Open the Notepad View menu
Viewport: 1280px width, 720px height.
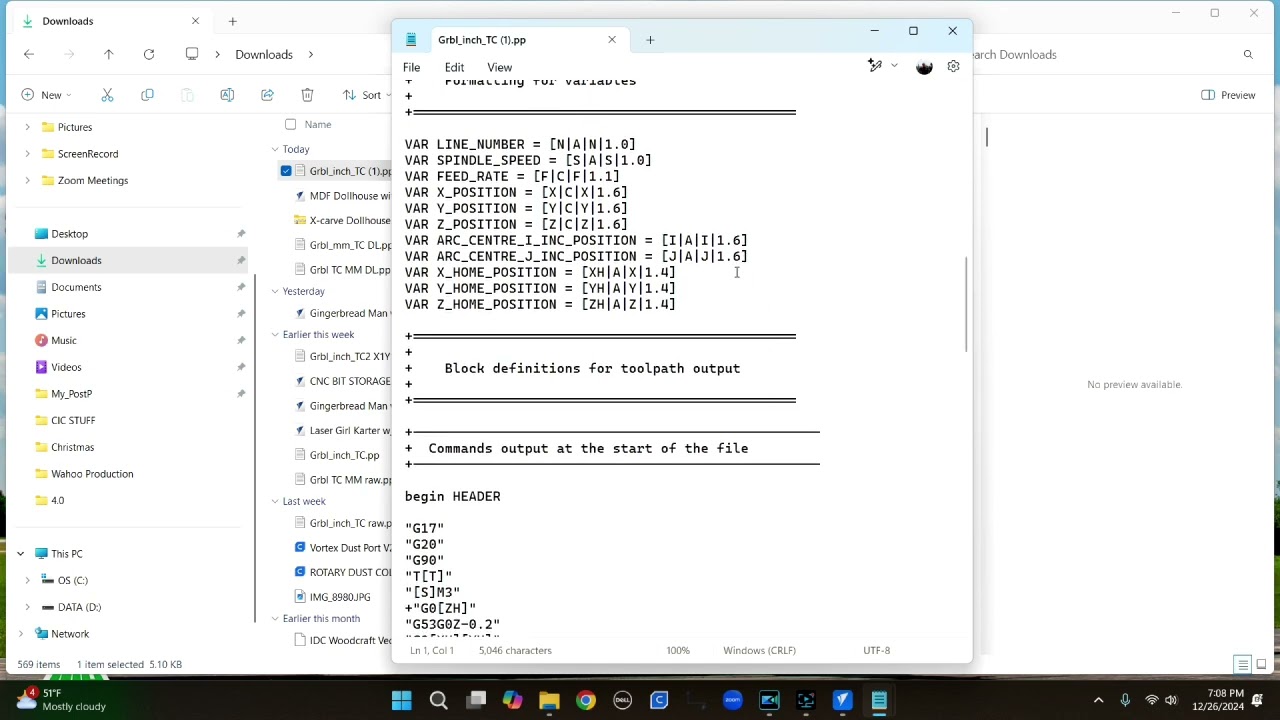pyautogui.click(x=499, y=67)
